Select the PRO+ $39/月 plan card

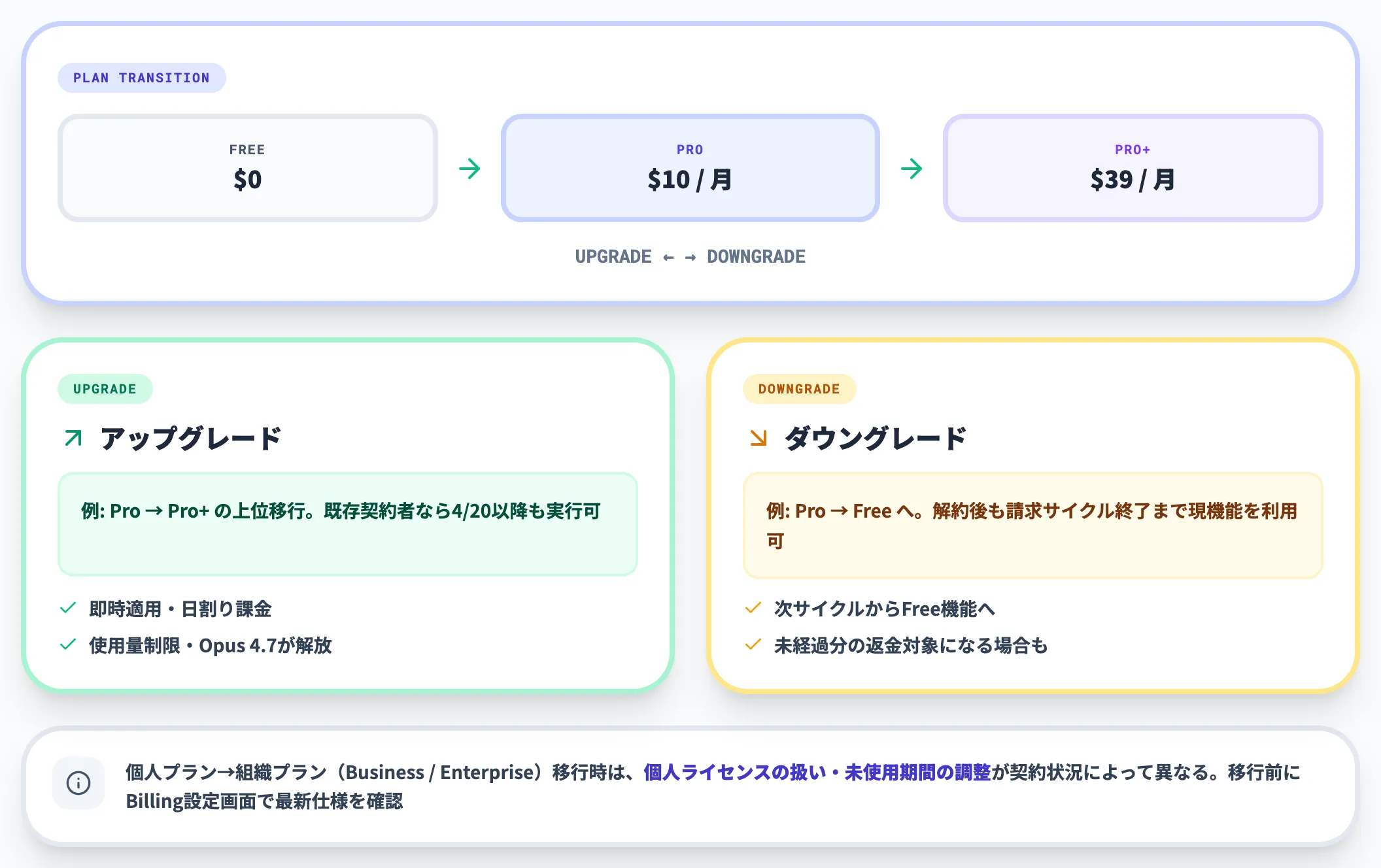pos(1132,167)
